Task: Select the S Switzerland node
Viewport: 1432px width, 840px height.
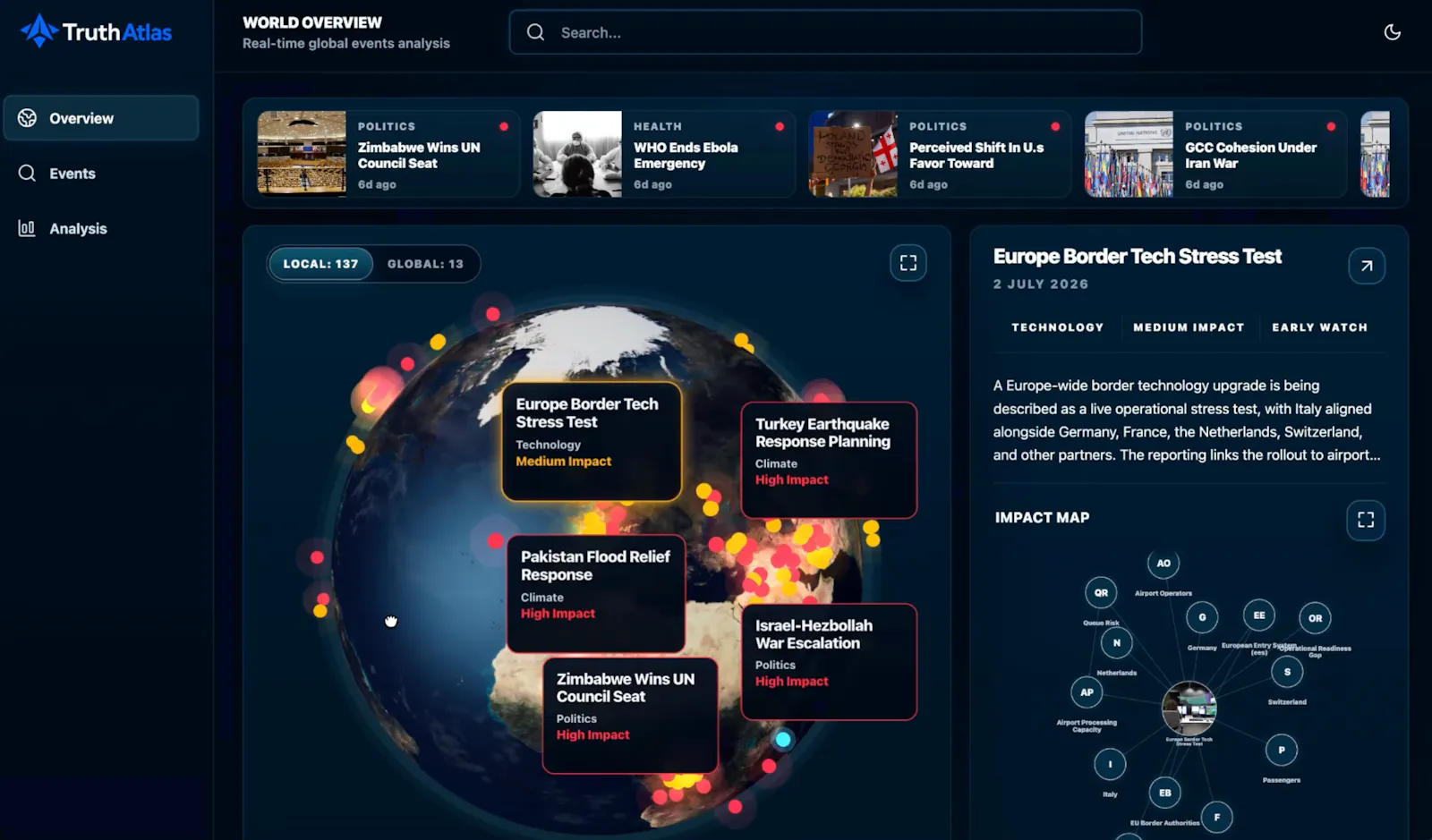Action: pos(1287,673)
